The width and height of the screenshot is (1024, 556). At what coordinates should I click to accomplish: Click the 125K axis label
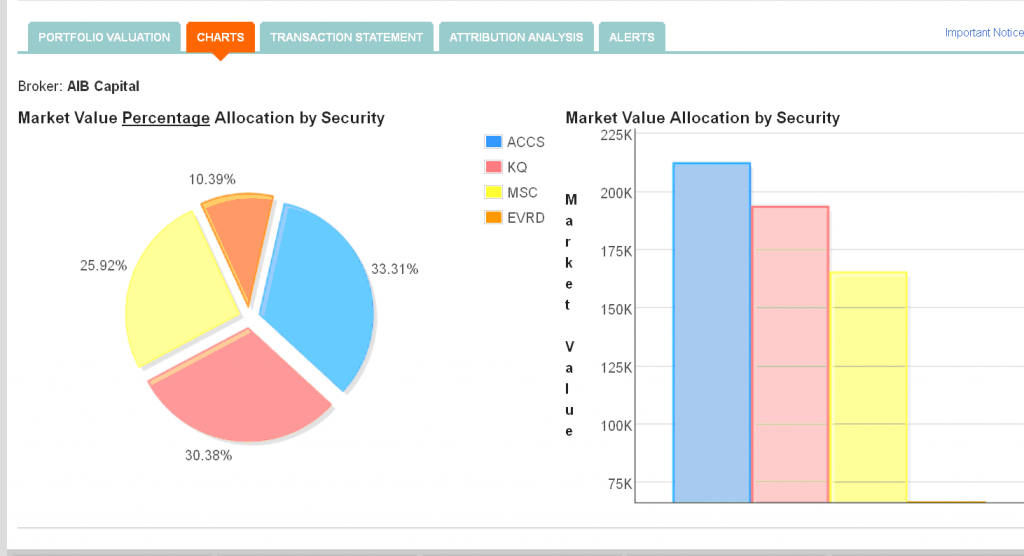point(616,368)
